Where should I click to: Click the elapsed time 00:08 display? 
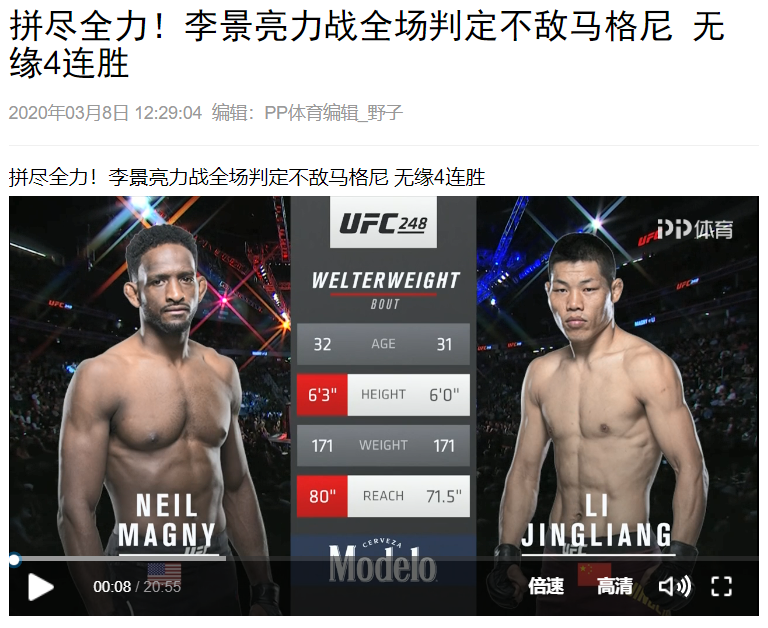pyautogui.click(x=112, y=586)
